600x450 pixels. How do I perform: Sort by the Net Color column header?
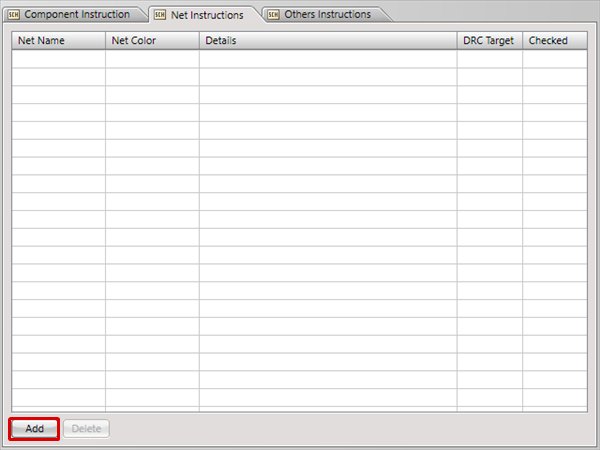[x=152, y=41]
